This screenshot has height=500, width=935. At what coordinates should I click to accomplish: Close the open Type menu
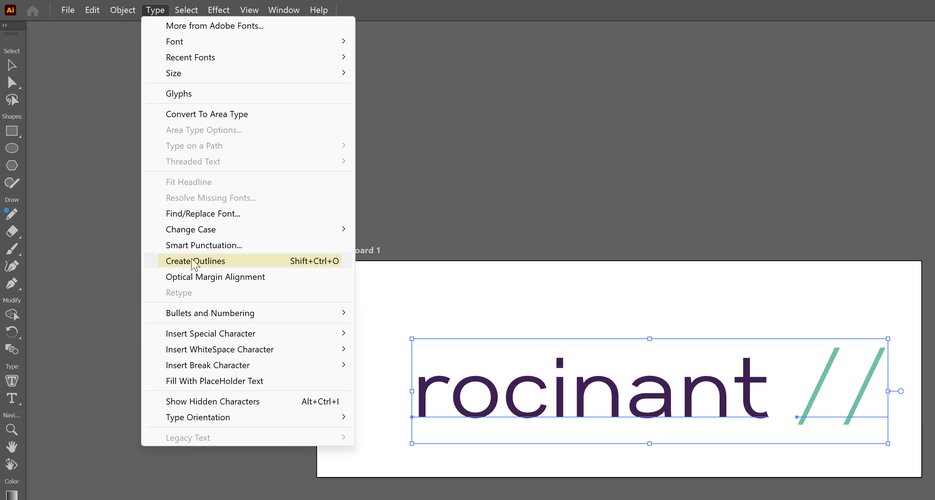tap(155, 10)
